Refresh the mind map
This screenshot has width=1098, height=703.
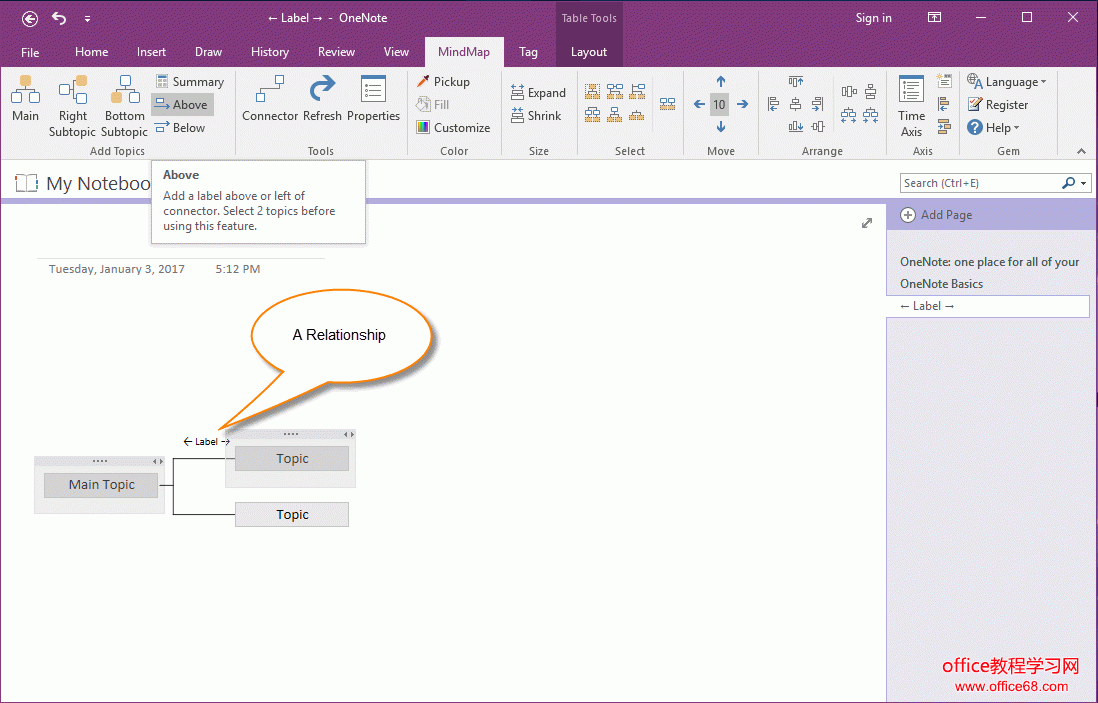tap(322, 100)
